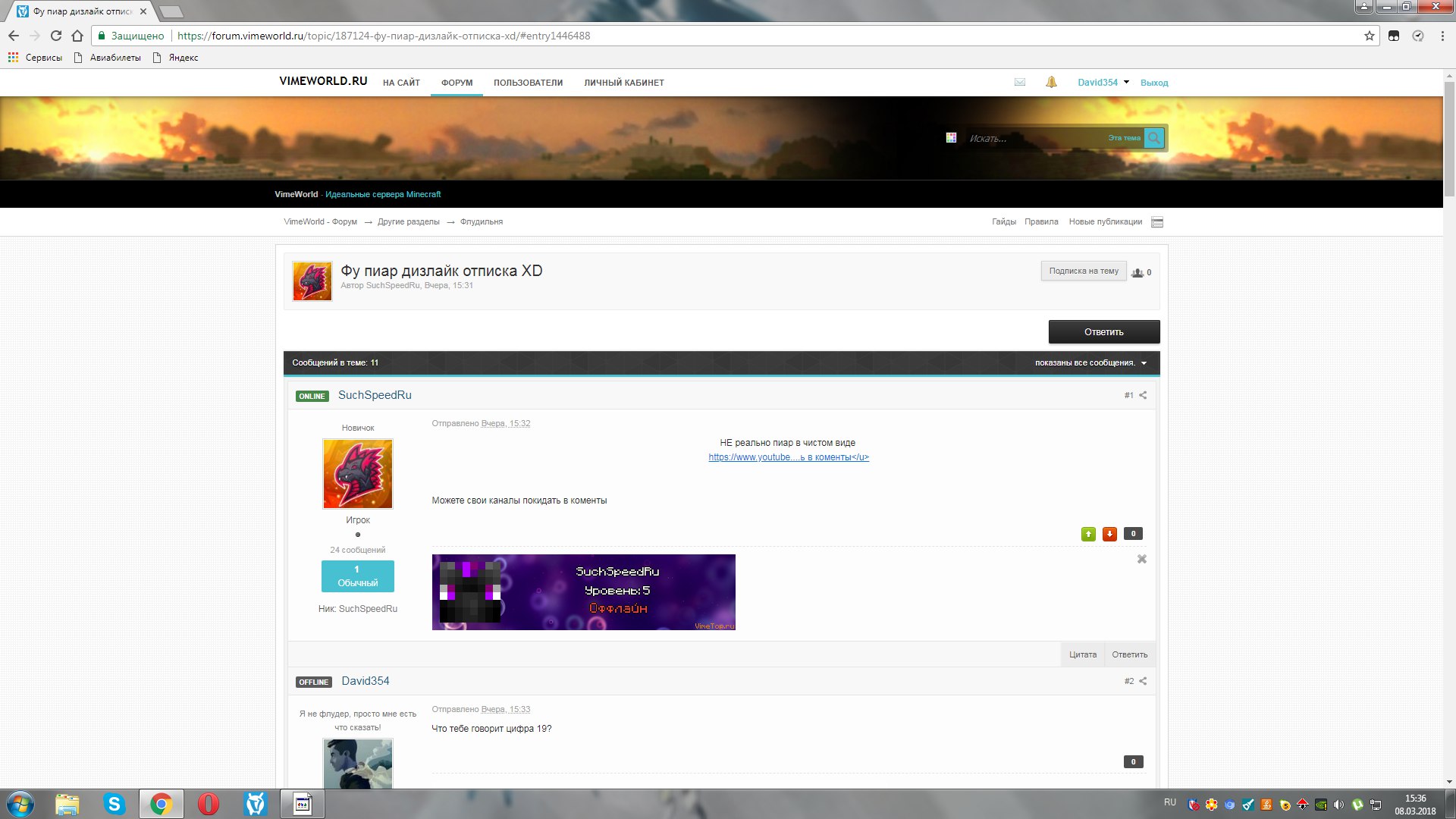
Task: Open ЛИЧНЫЙ КАБИНЕТ menu item
Action: coord(623,83)
